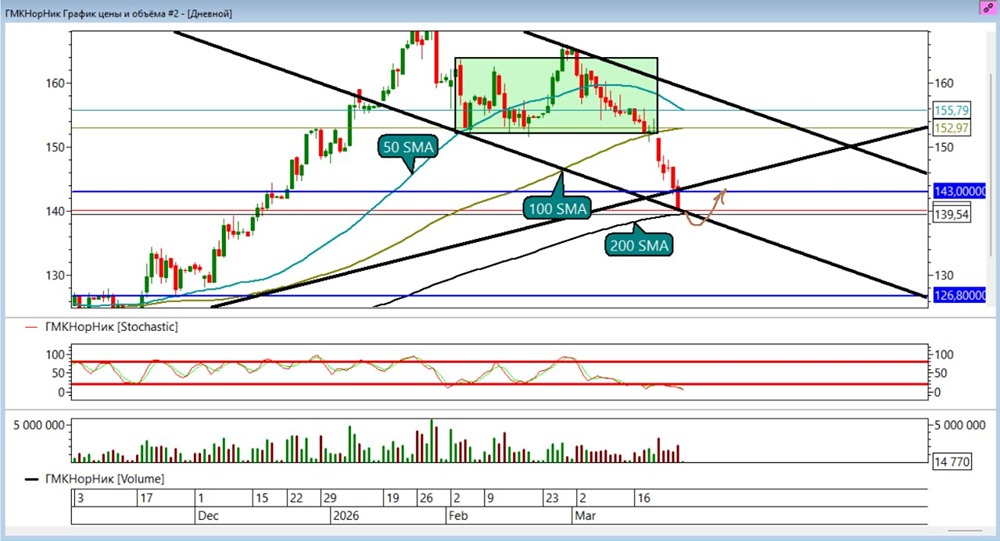Image resolution: width=1000 pixels, height=541 pixels.
Task: Click the 100 level on right stochastic axis
Action: (x=944, y=355)
